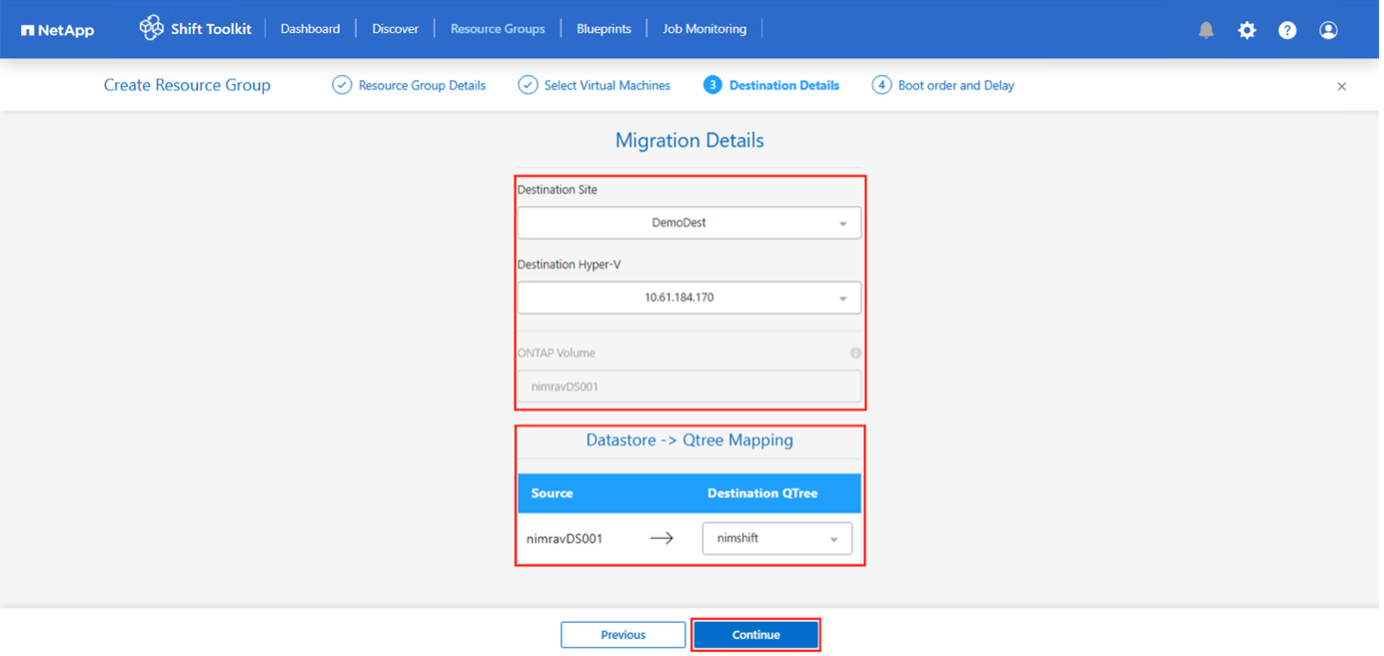Image resolution: width=1384 pixels, height=656 pixels.
Task: Open the Destination Hyper-V dropdown
Action: click(x=689, y=298)
